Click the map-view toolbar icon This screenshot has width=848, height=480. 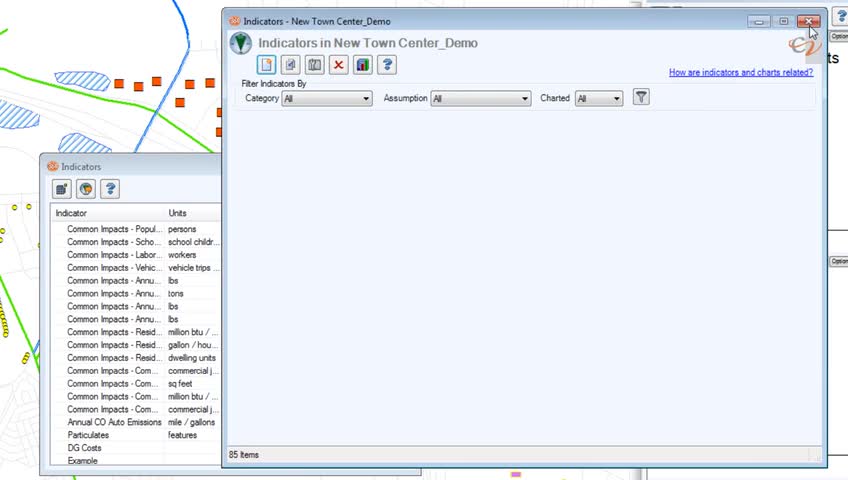coord(315,65)
